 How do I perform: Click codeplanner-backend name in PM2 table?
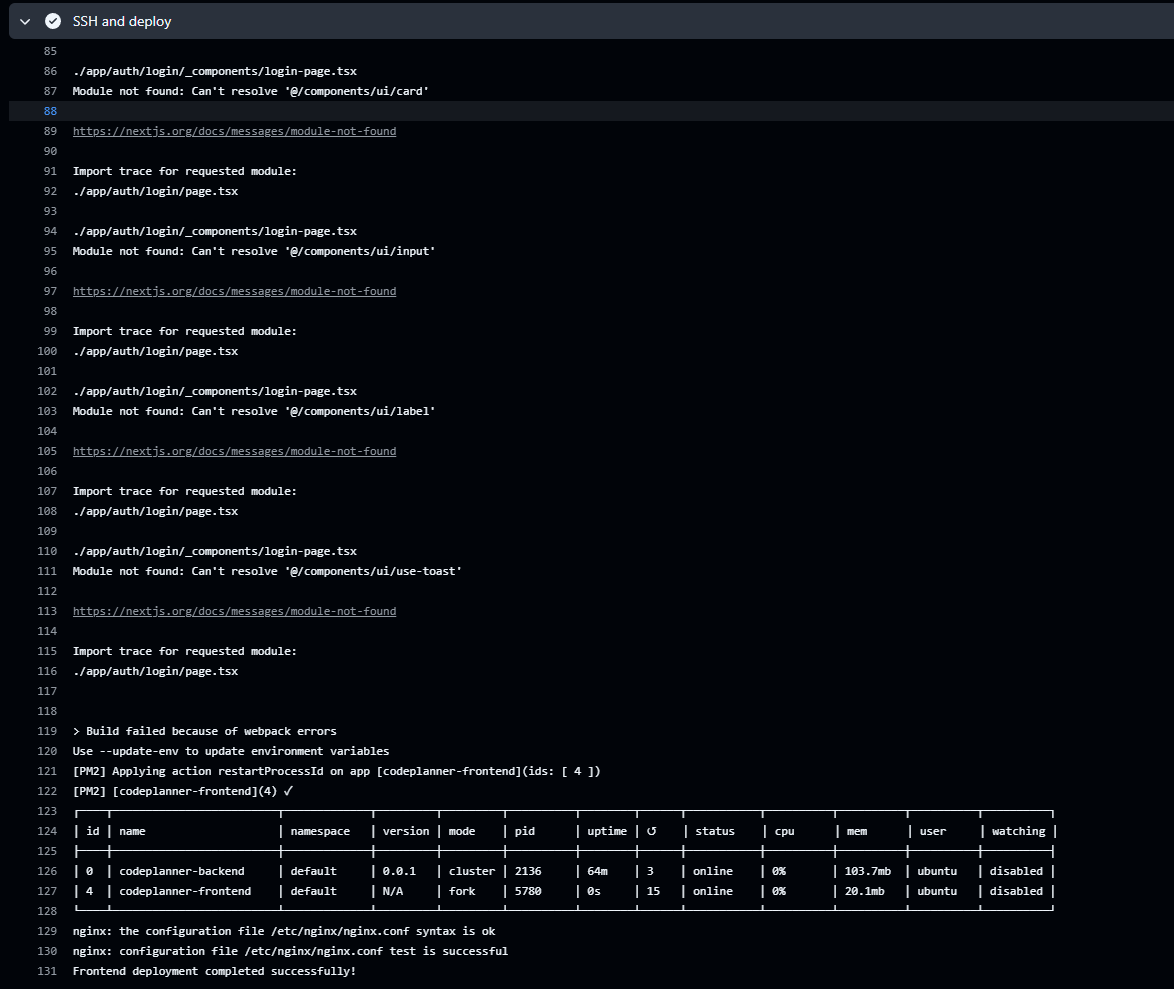coord(182,871)
